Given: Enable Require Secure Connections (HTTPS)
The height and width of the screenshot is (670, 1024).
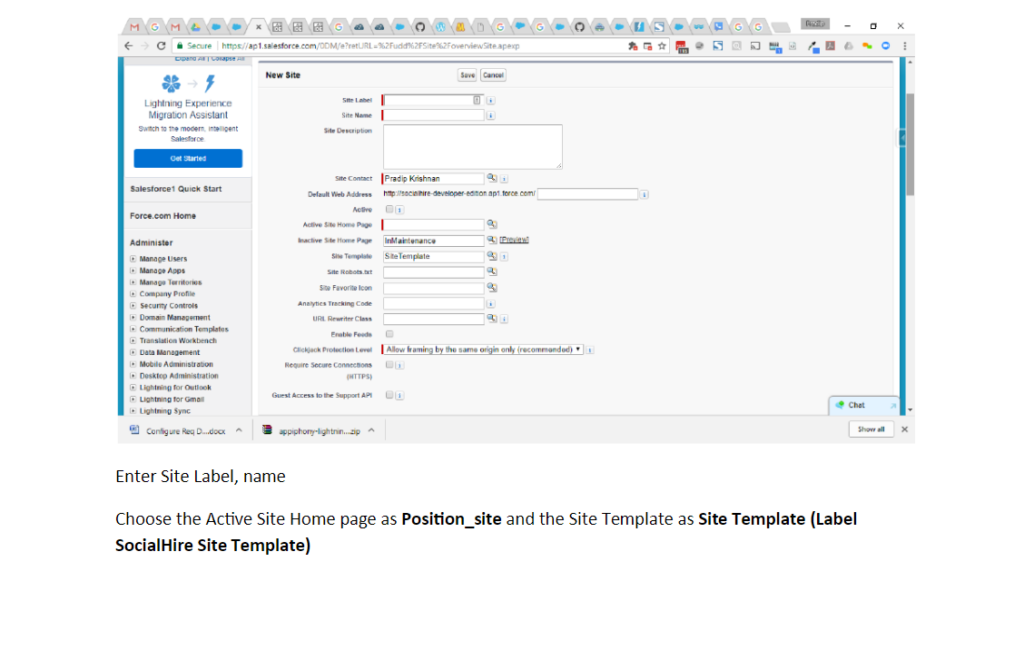Looking at the screenshot, I should (389, 365).
